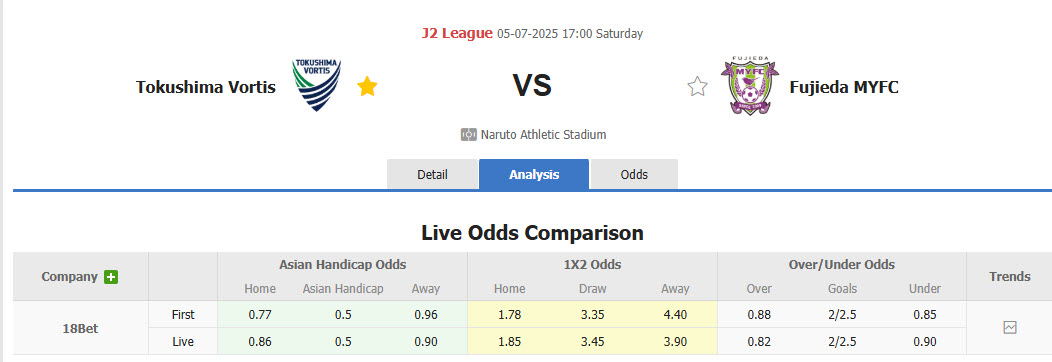Click the First draw odds 3.35

click(592, 314)
